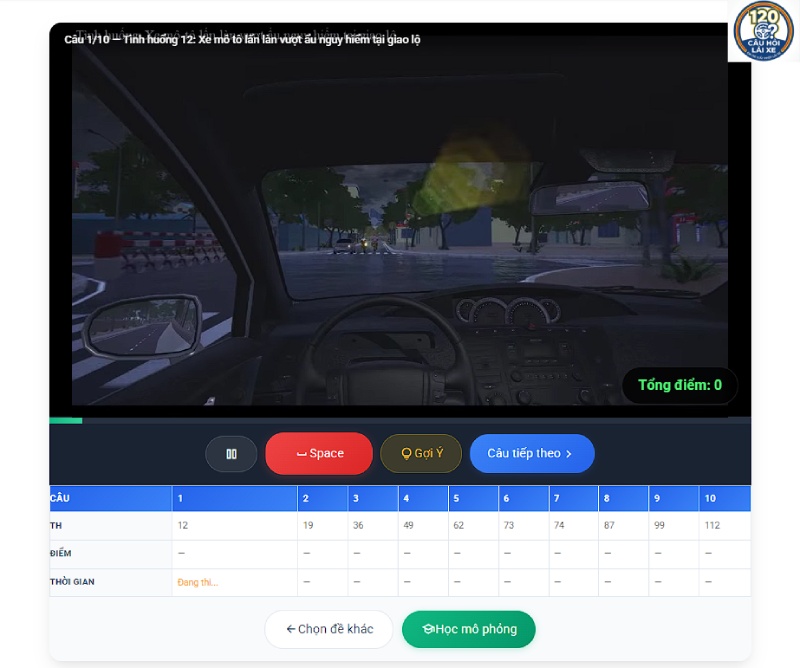
Task: Select question 10 column header
Action: click(725, 498)
